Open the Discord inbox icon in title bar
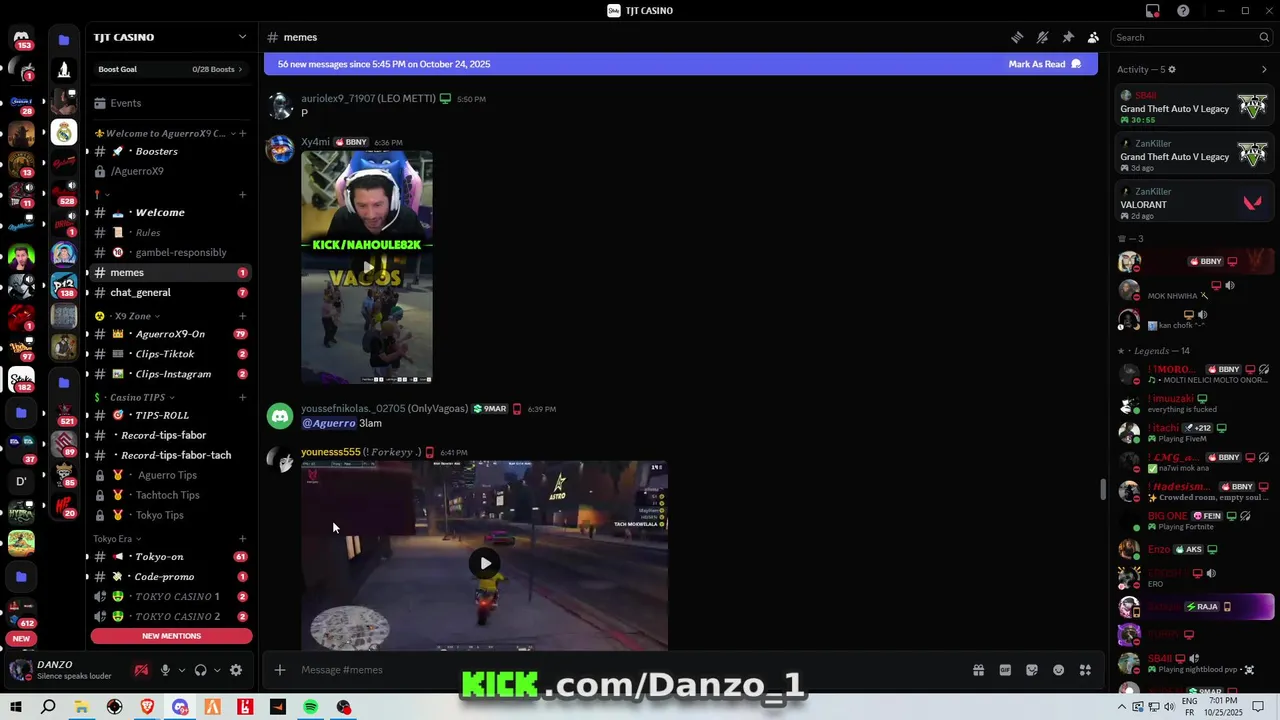 coord(1153,11)
